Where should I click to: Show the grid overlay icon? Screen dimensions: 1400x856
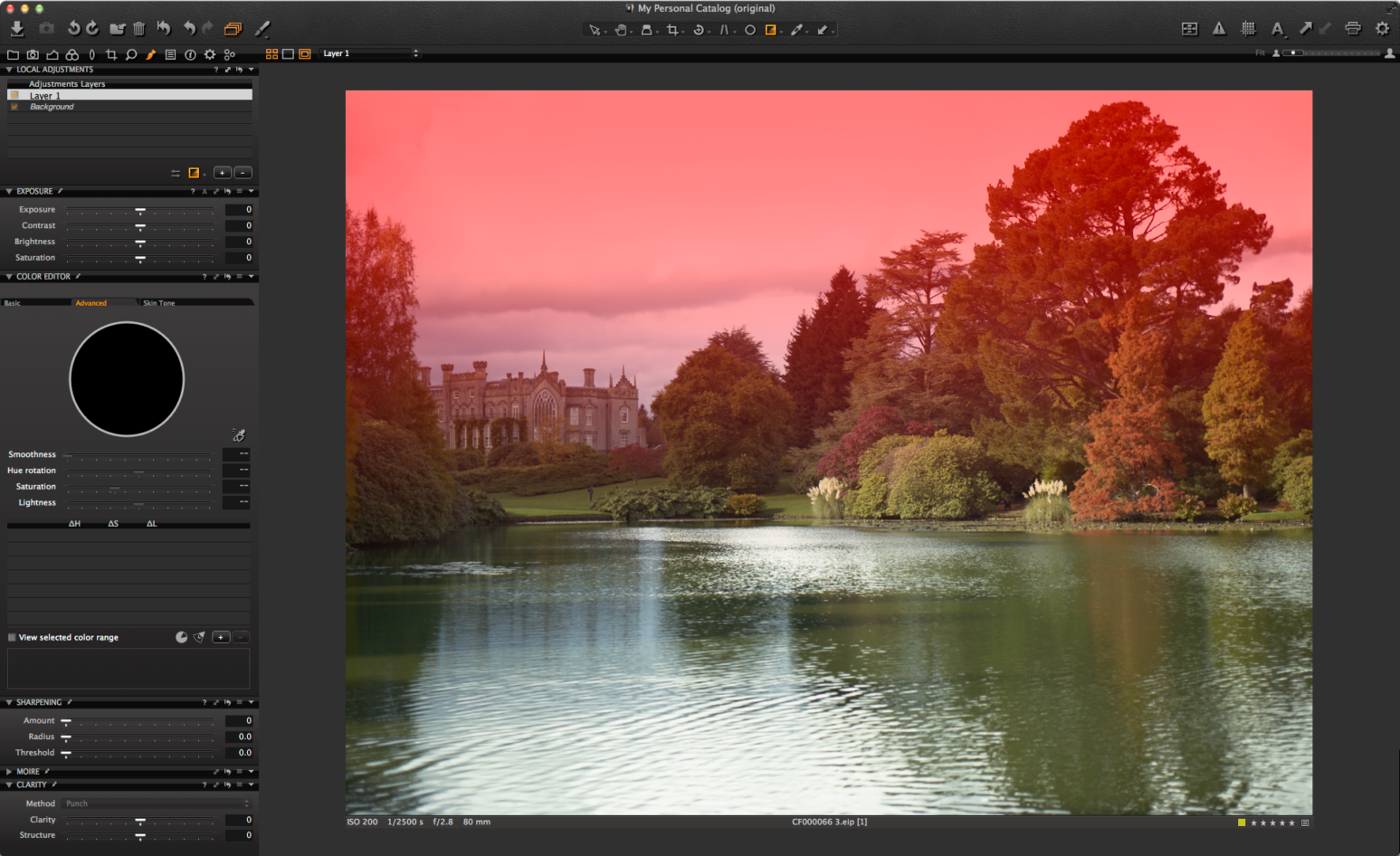[1249, 28]
